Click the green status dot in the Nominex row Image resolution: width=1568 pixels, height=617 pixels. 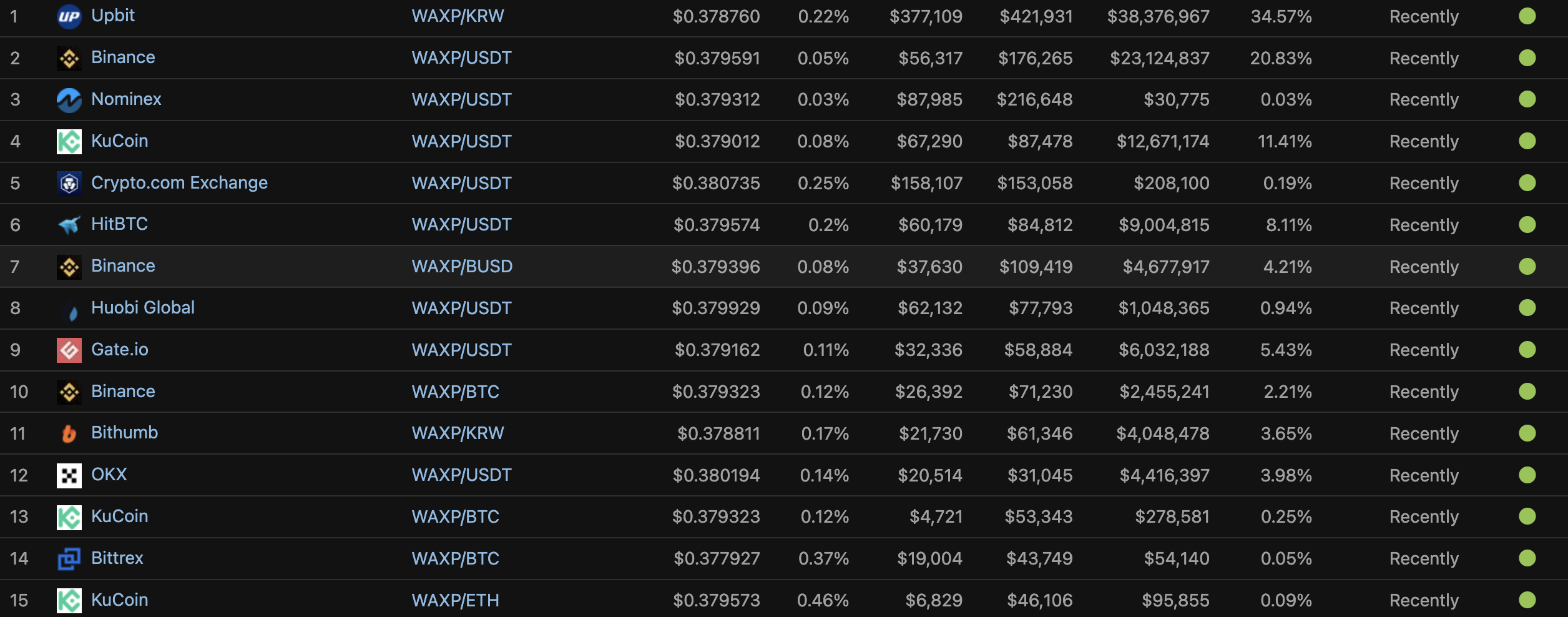pyautogui.click(x=1527, y=99)
